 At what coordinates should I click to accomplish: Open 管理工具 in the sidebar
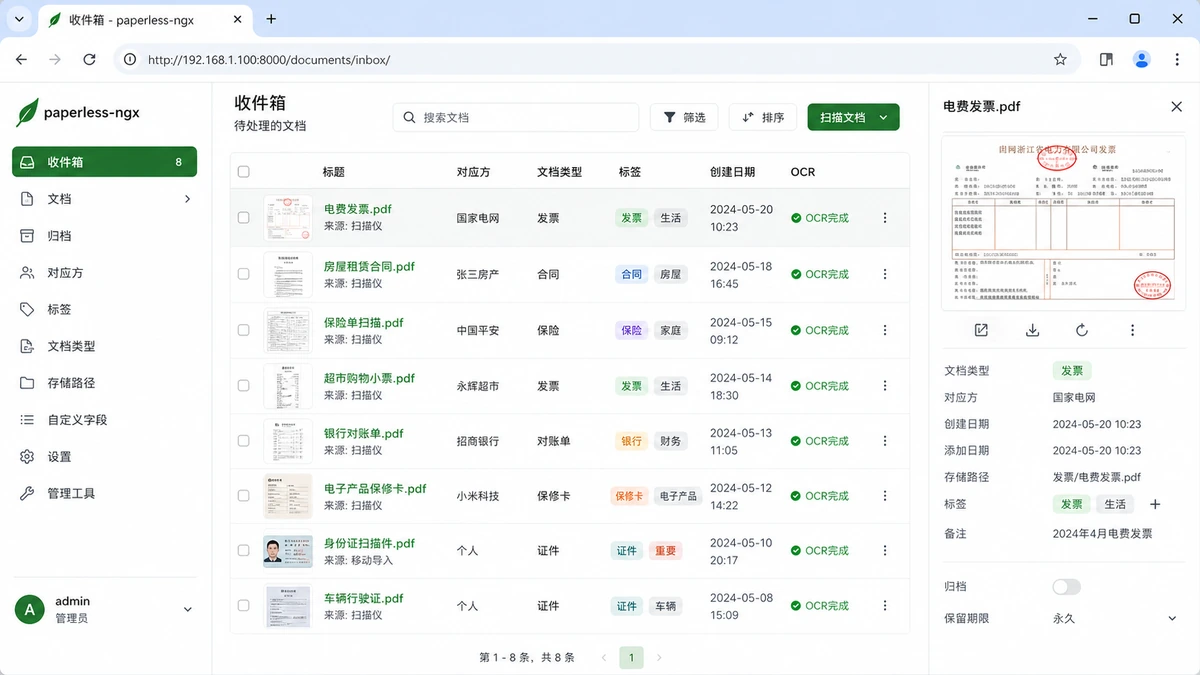click(104, 494)
